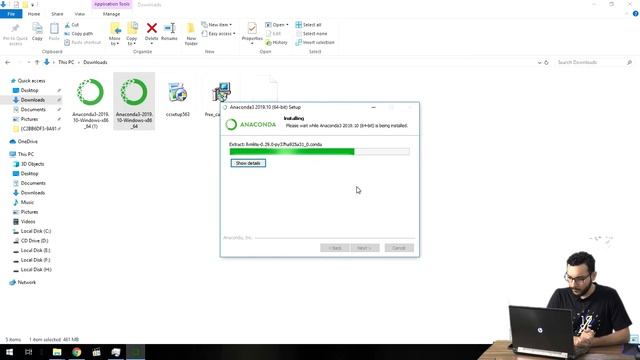Click This PC in address bar
640x360 pixels.
coord(66,62)
